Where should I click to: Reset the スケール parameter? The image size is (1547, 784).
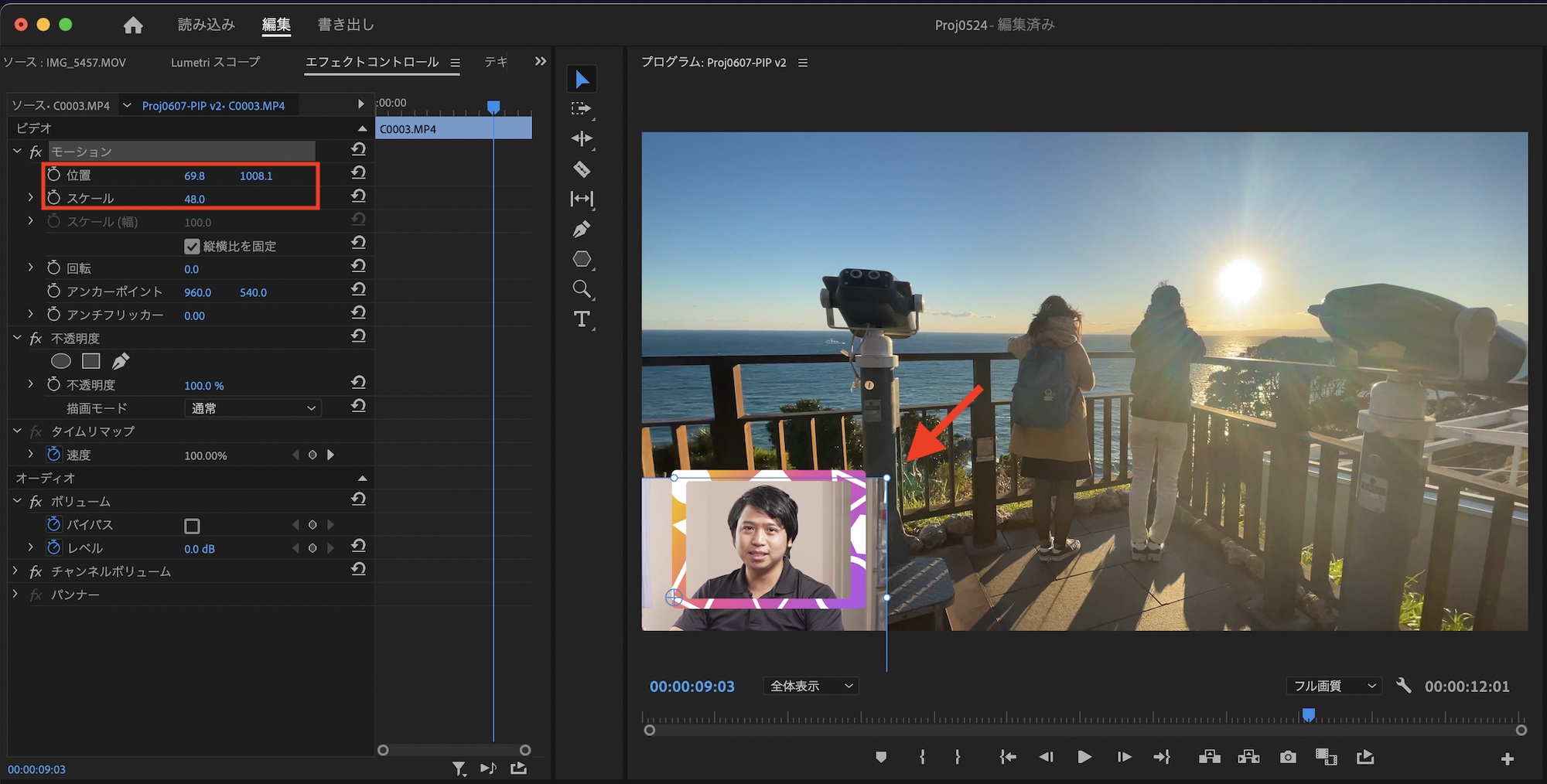[x=358, y=197]
